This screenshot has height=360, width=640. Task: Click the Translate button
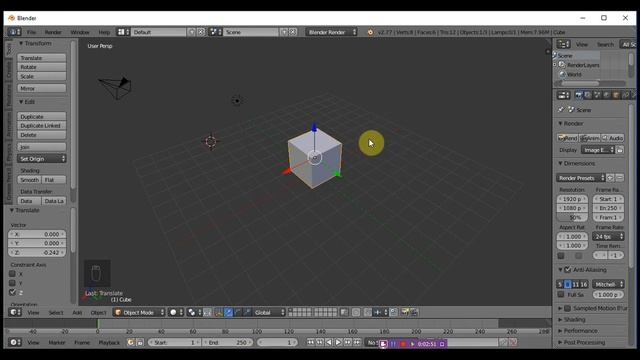[x=42, y=58]
